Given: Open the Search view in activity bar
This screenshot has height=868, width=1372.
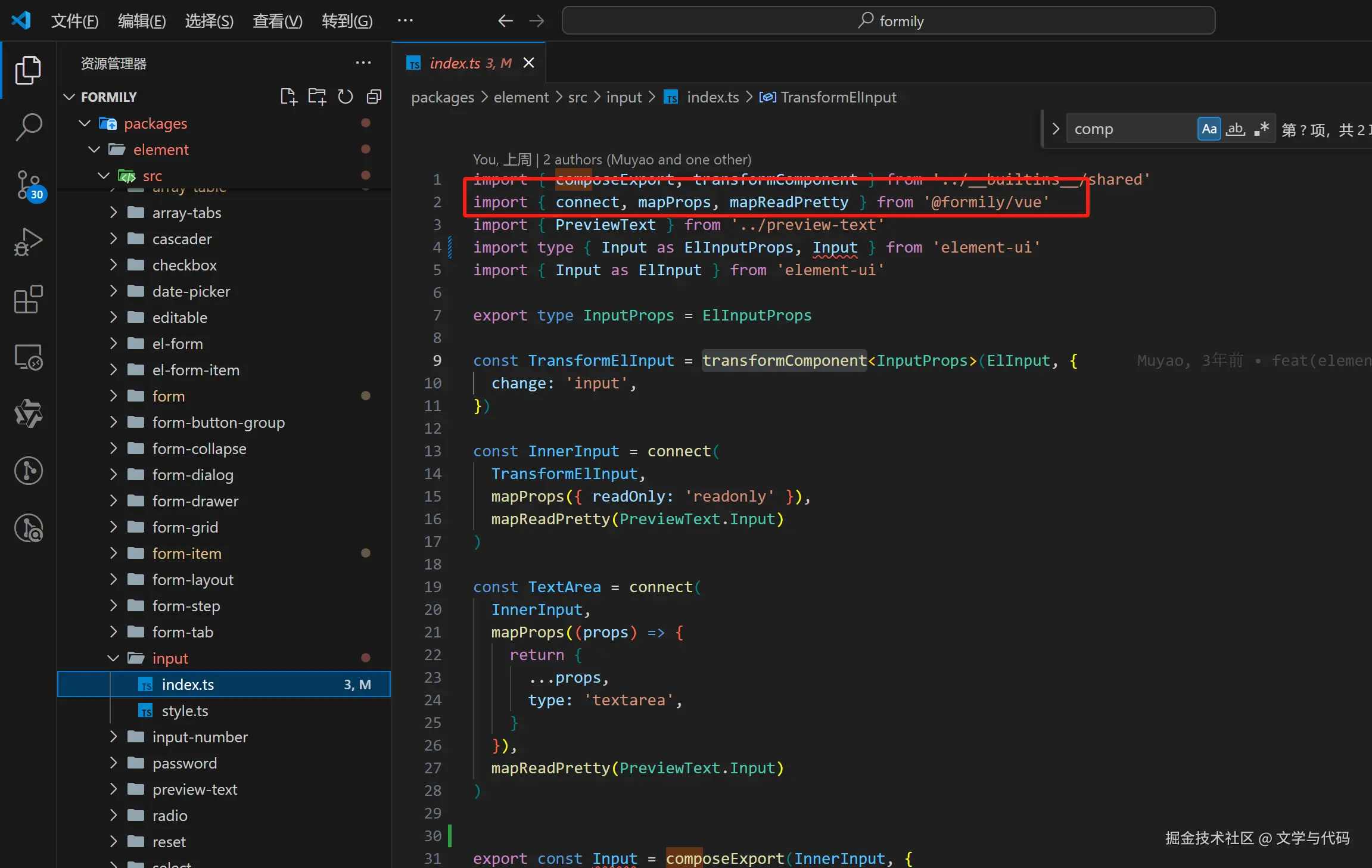Looking at the screenshot, I should pos(28,127).
